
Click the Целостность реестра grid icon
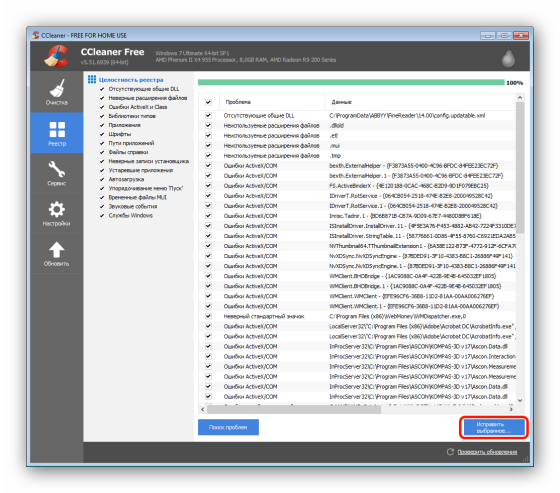click(92, 79)
